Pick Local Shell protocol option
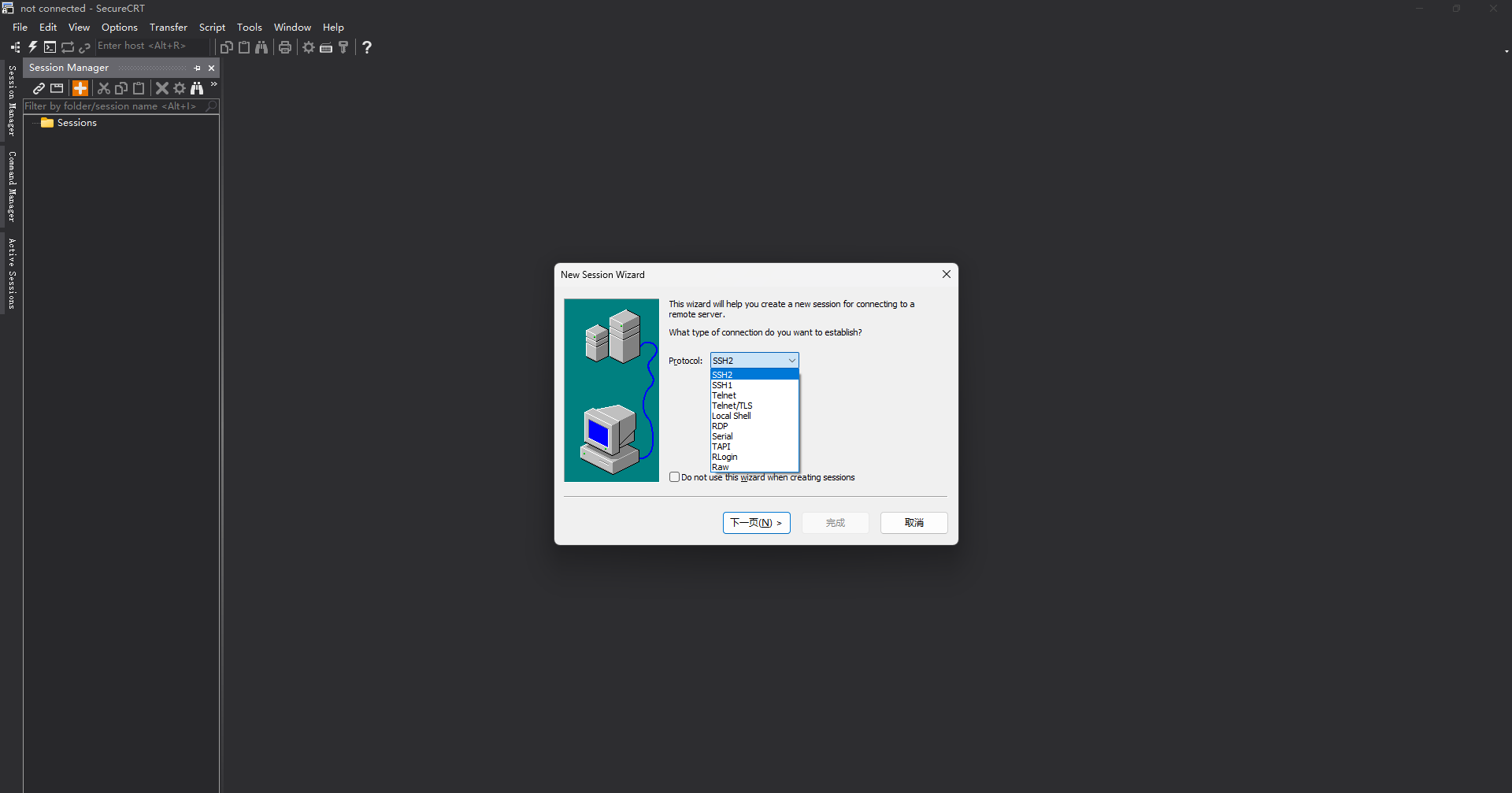This screenshot has height=793, width=1512. (754, 416)
